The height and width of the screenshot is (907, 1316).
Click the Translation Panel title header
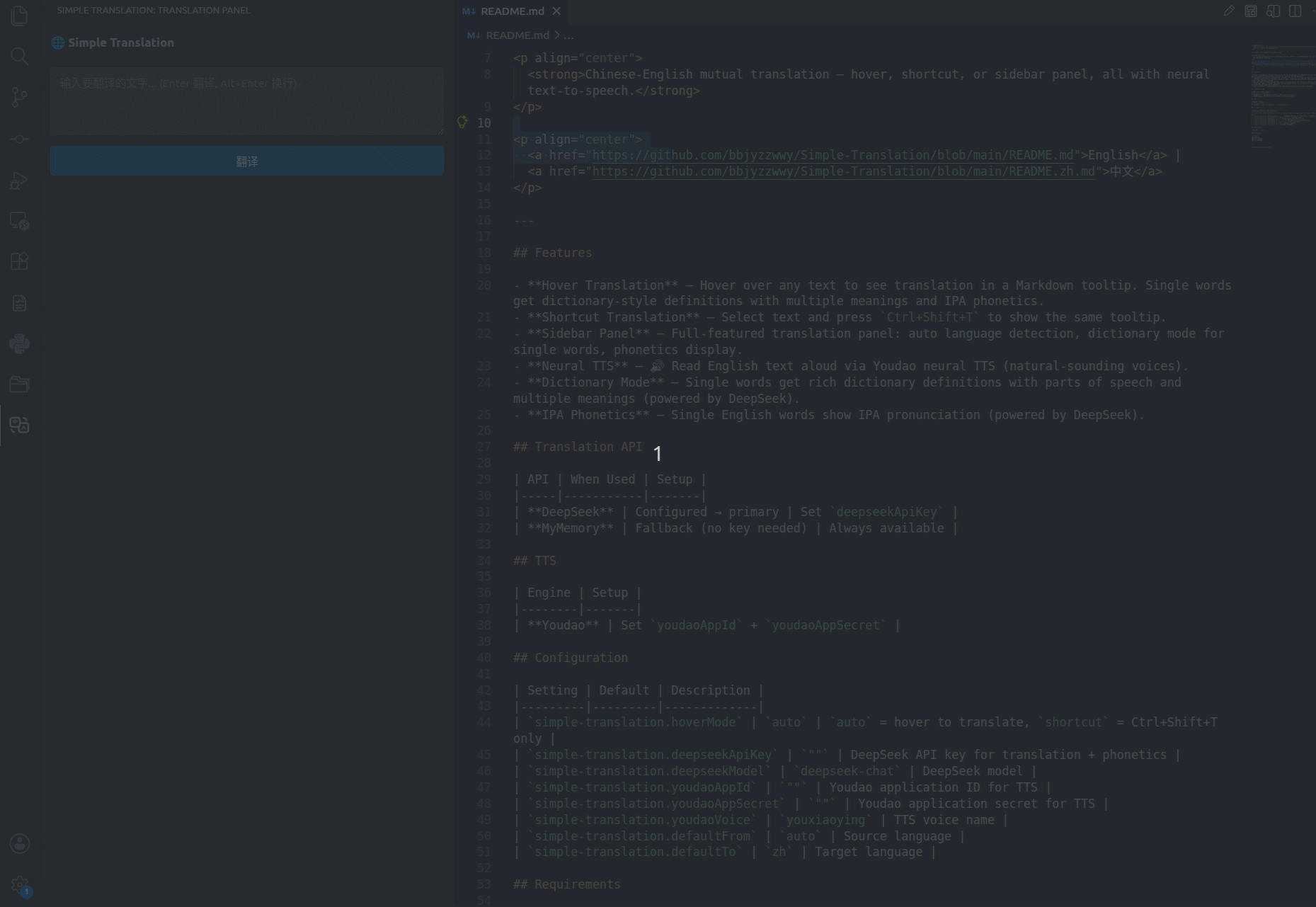tap(154, 11)
